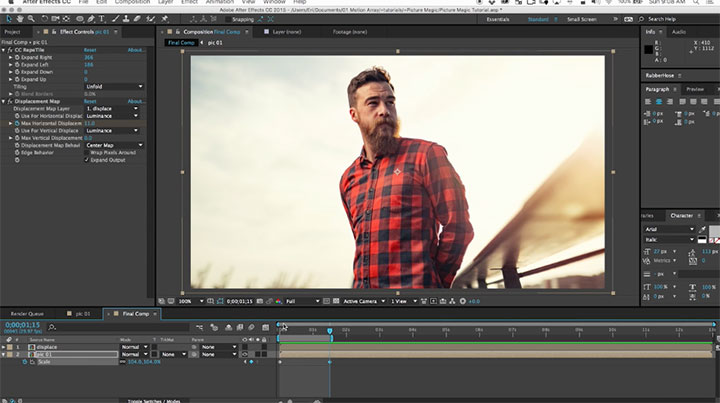Screen dimensions: 720x403
Task: Enable Wrap Pixels Around checkbox
Action: (86, 152)
